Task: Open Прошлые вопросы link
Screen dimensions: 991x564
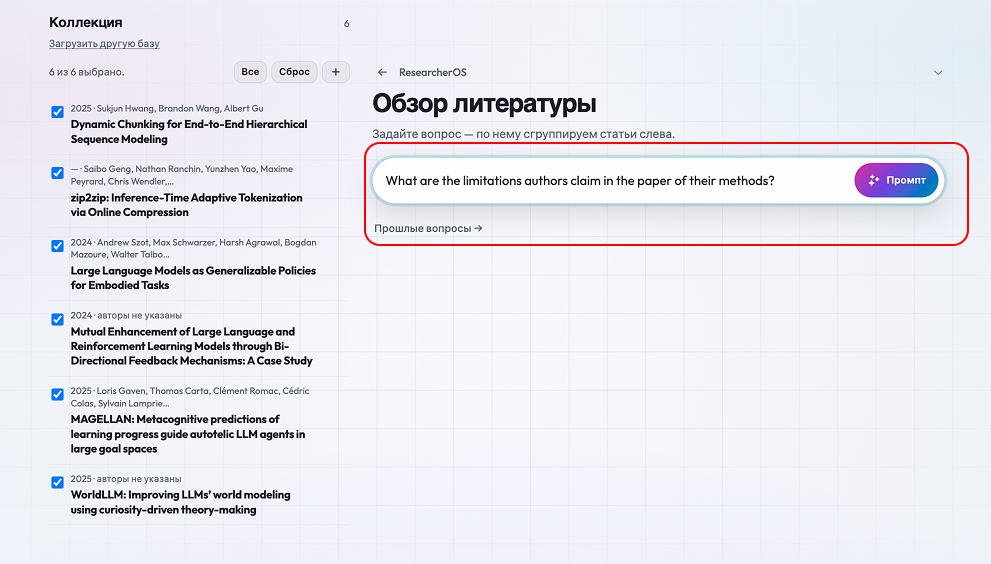Action: point(428,228)
